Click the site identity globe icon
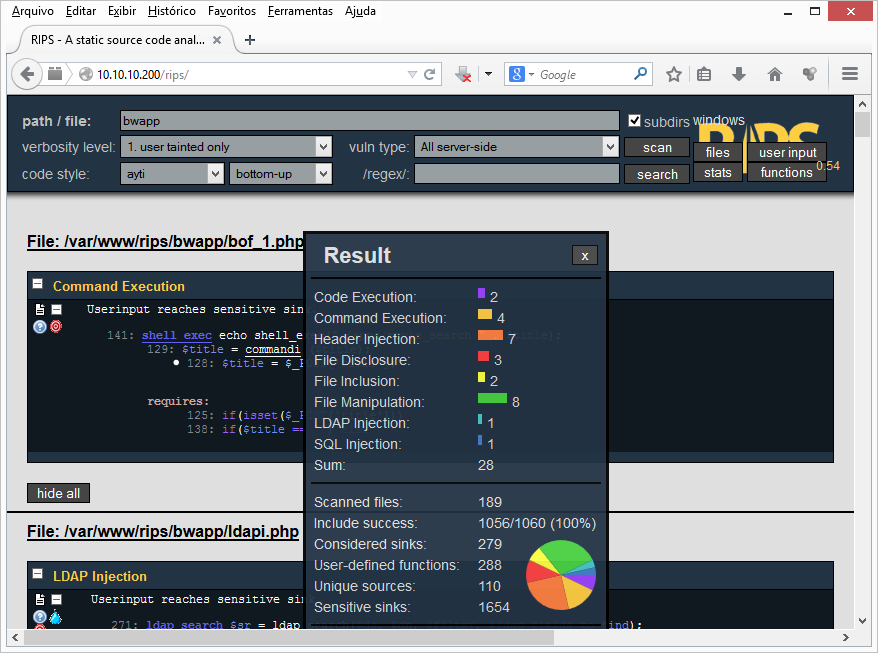 pyautogui.click(x=86, y=74)
